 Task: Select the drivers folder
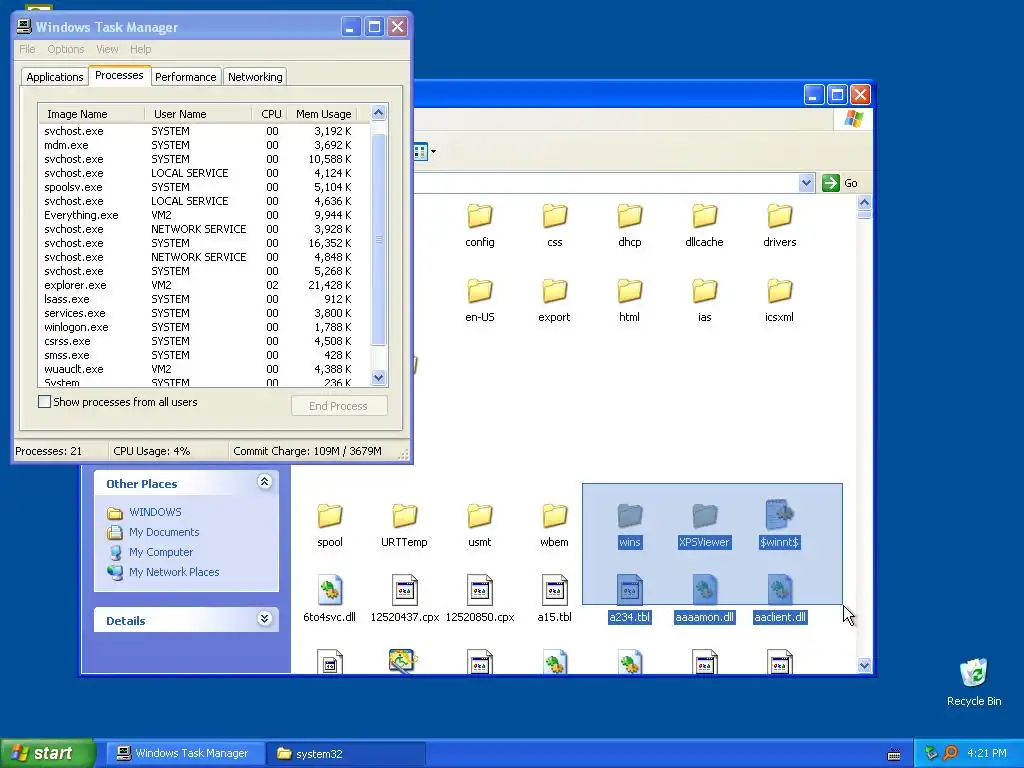779,225
